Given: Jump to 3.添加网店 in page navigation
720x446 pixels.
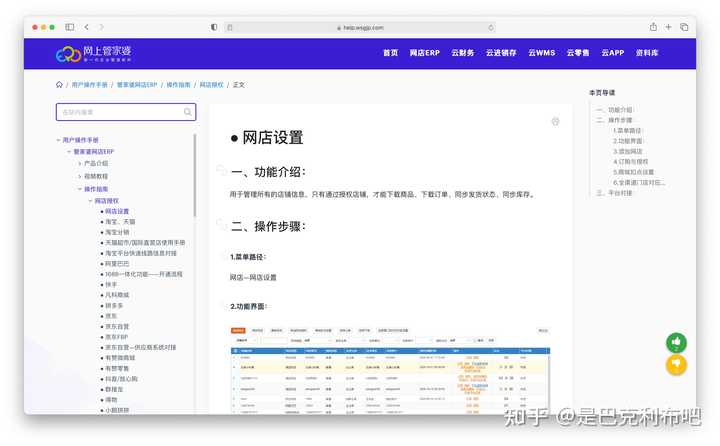Looking at the screenshot, I should point(628,151).
